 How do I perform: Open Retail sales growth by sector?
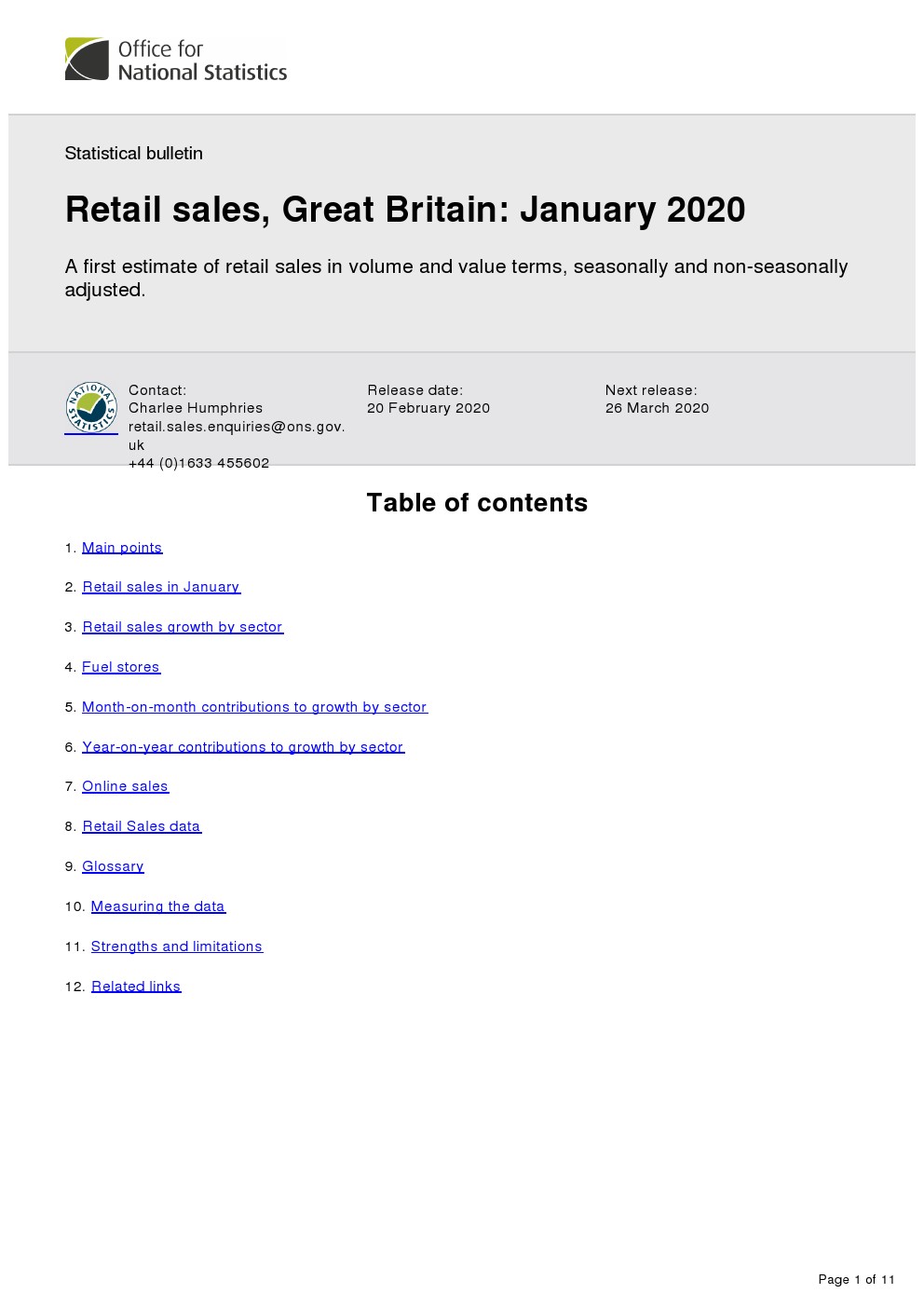tap(183, 627)
